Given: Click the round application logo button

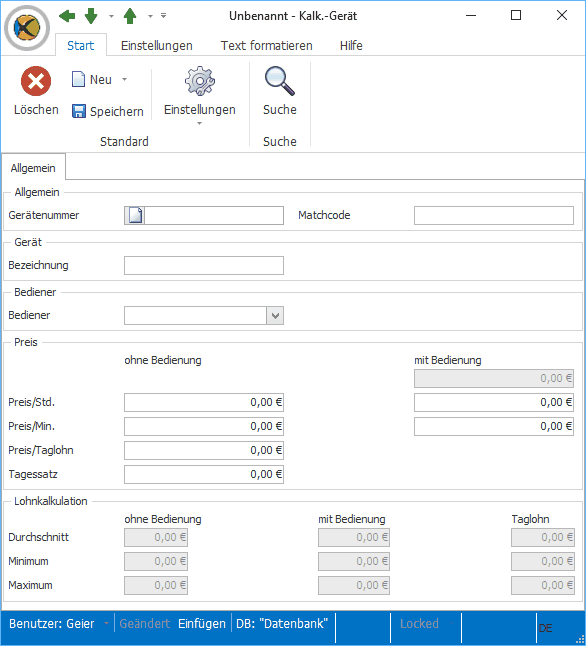Looking at the screenshot, I should (x=27, y=28).
